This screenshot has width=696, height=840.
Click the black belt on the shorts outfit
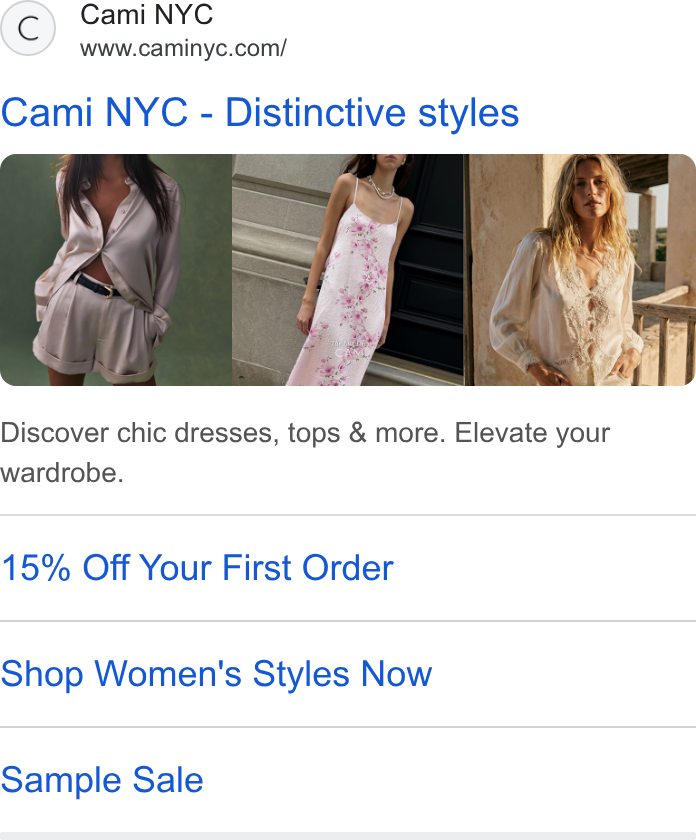point(98,286)
